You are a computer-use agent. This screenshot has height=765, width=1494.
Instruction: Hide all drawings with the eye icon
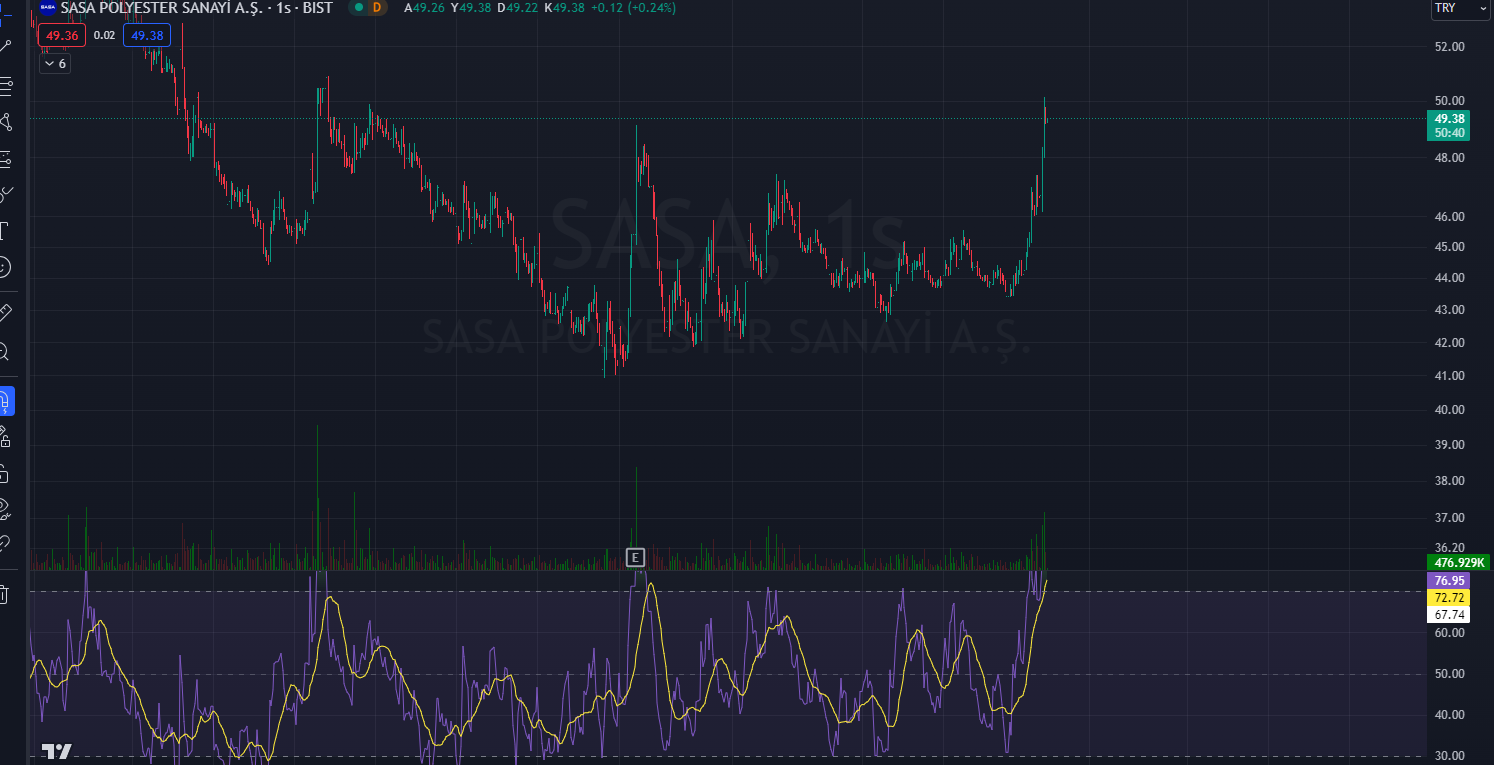tap(5, 509)
